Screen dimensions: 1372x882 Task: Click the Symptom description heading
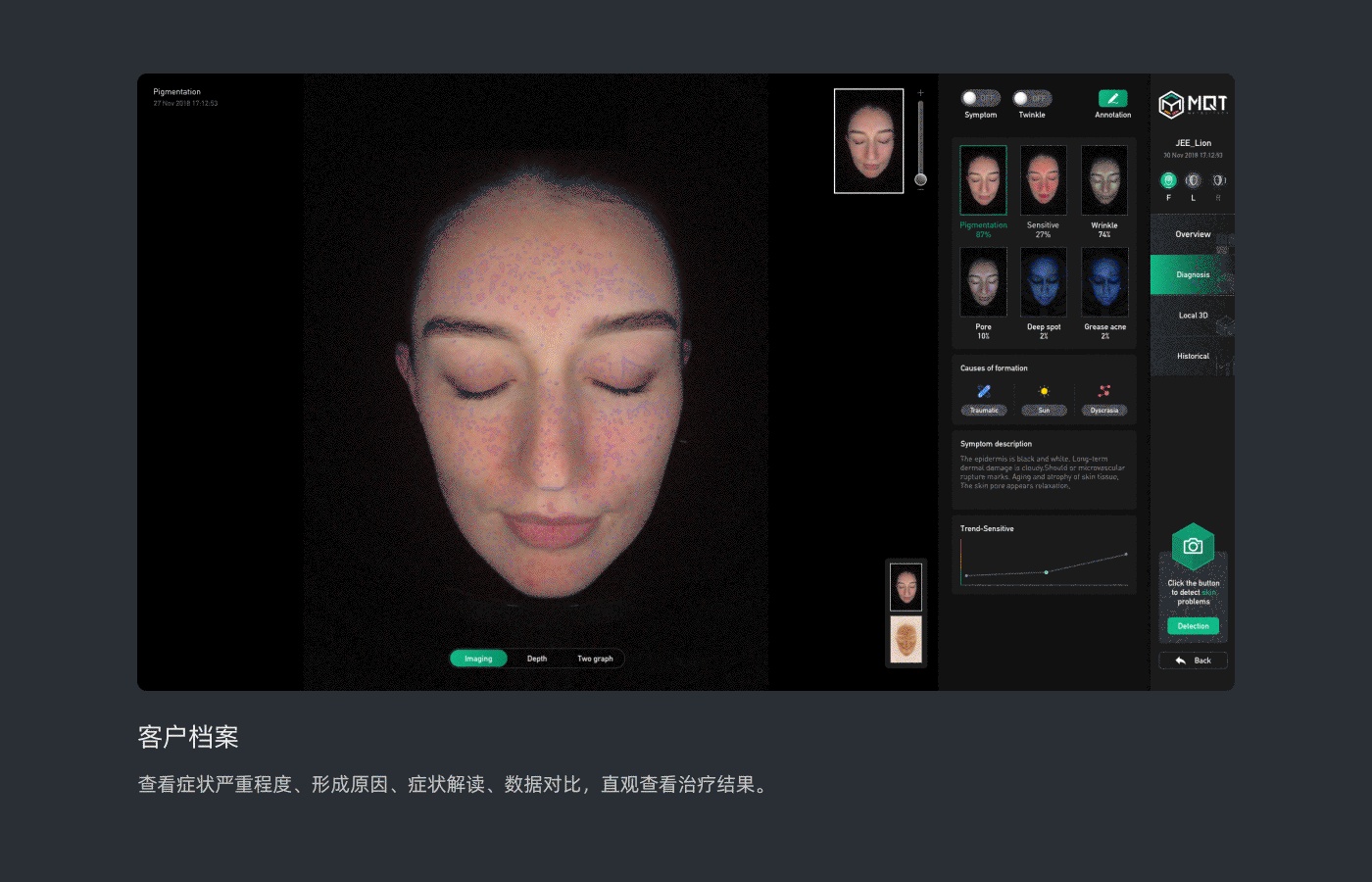996,444
